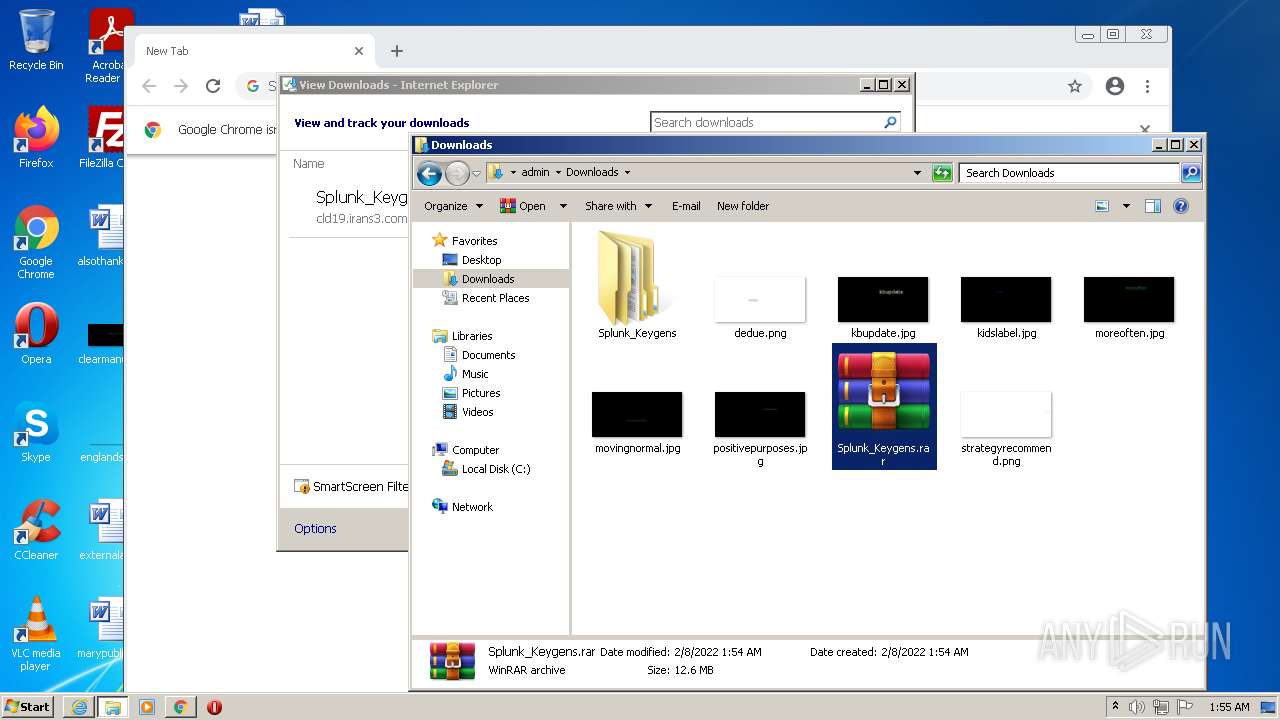
Task: Open the Share with dropdown
Action: point(618,206)
